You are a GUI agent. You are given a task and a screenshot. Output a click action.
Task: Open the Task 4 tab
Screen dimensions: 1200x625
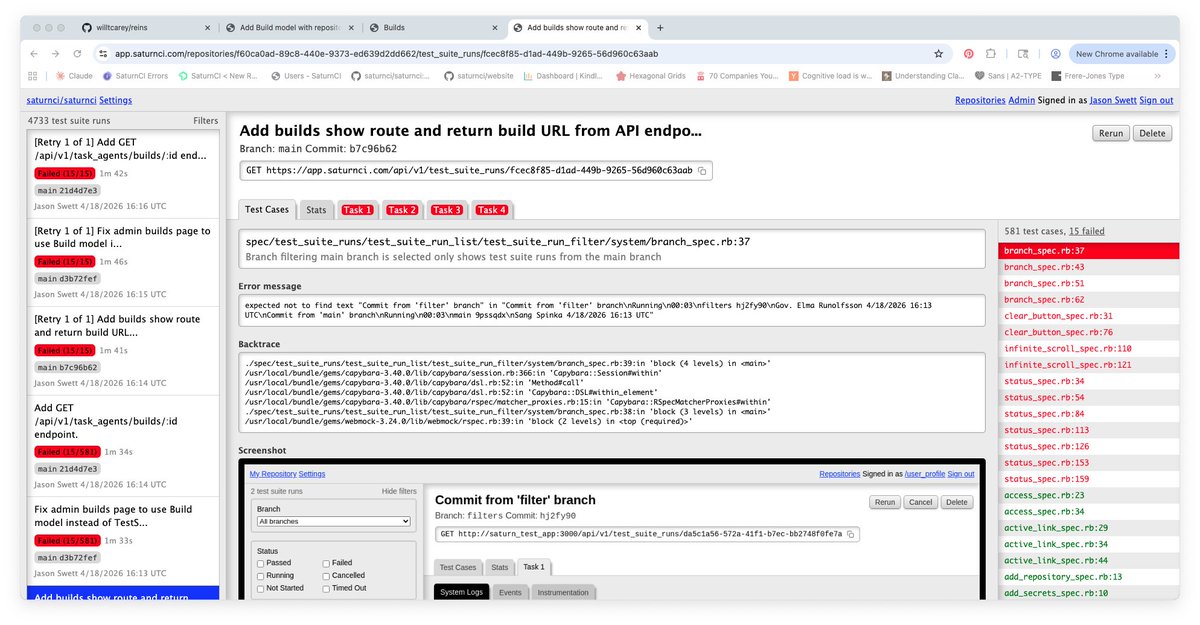[x=492, y=210]
